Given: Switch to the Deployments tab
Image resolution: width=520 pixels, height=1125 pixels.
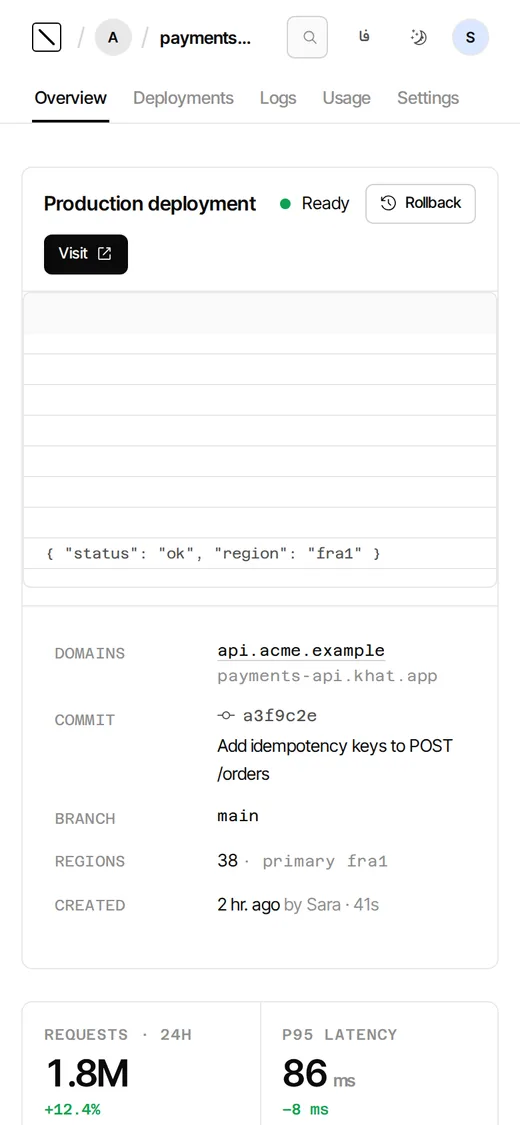Looking at the screenshot, I should pyautogui.click(x=184, y=98).
